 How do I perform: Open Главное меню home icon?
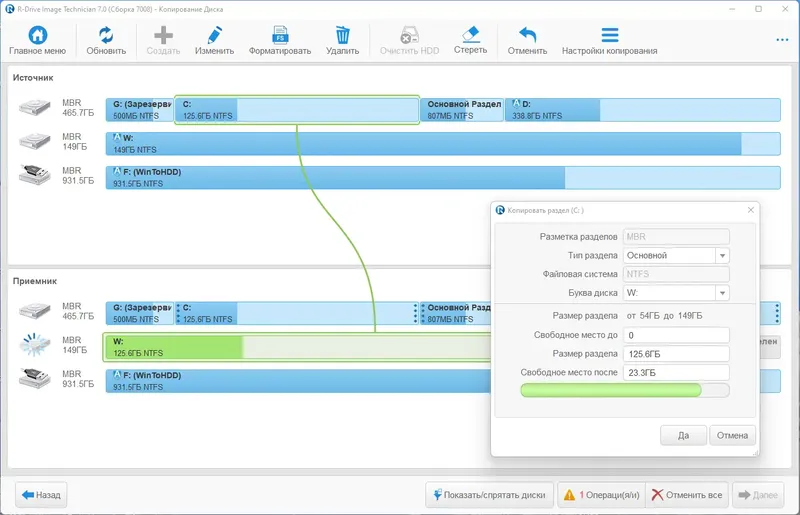pyautogui.click(x=37, y=35)
